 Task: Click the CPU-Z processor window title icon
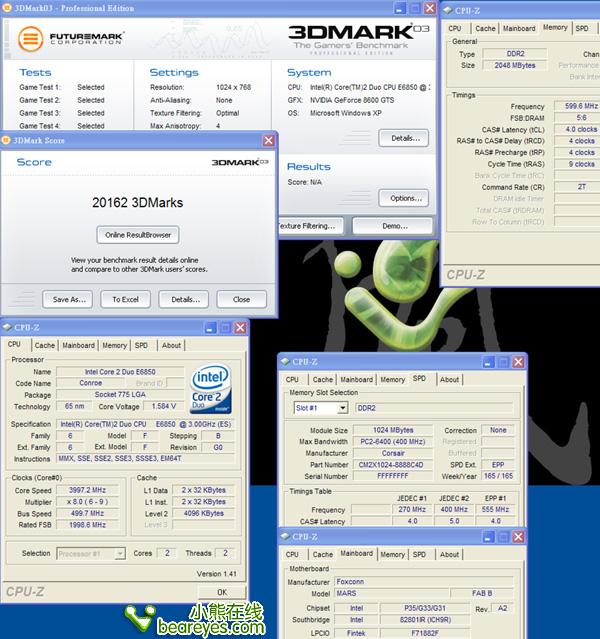(7, 327)
